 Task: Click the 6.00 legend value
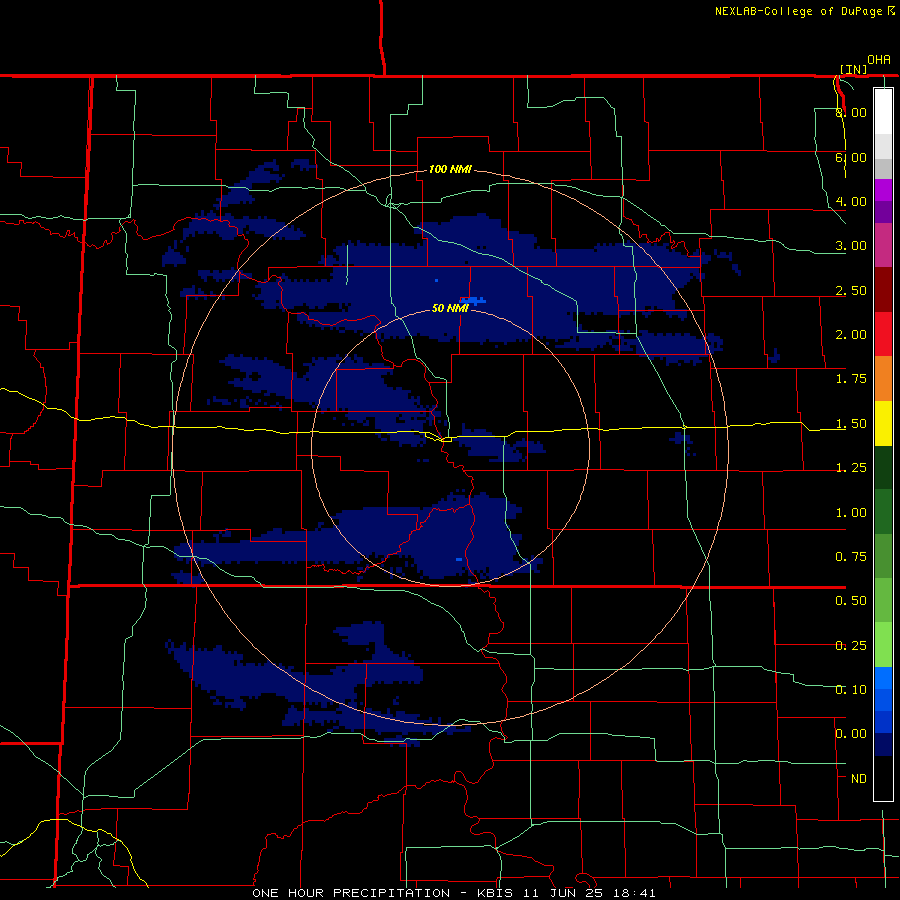point(851,157)
